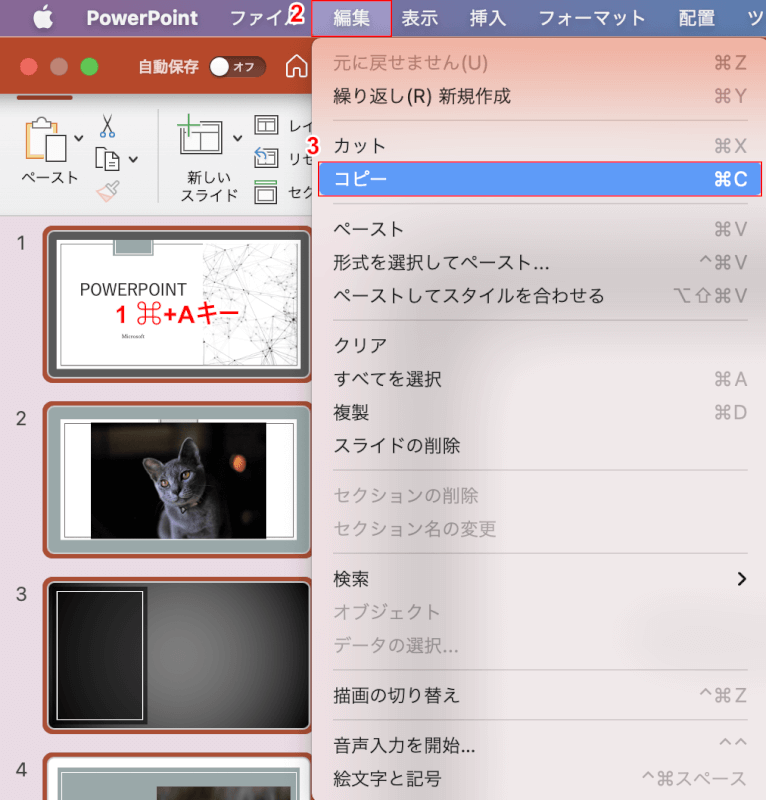Viewport: 766px width, 800px height.
Task: Choose 絵文字と記号 menu item
Action: click(x=540, y=779)
